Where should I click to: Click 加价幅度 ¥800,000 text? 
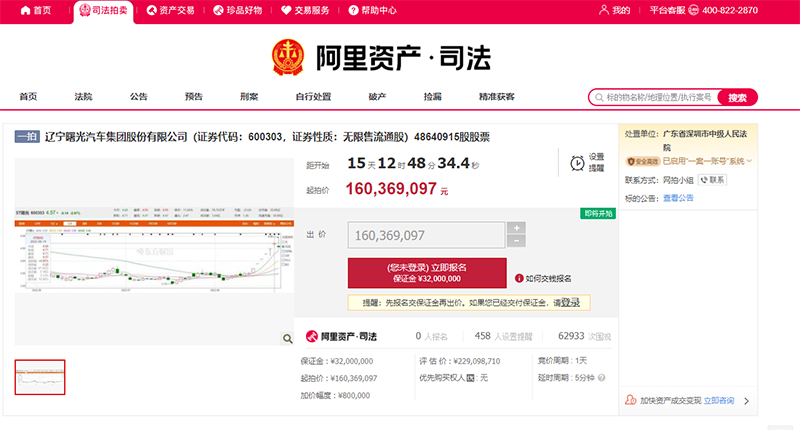pyautogui.click(x=335, y=395)
